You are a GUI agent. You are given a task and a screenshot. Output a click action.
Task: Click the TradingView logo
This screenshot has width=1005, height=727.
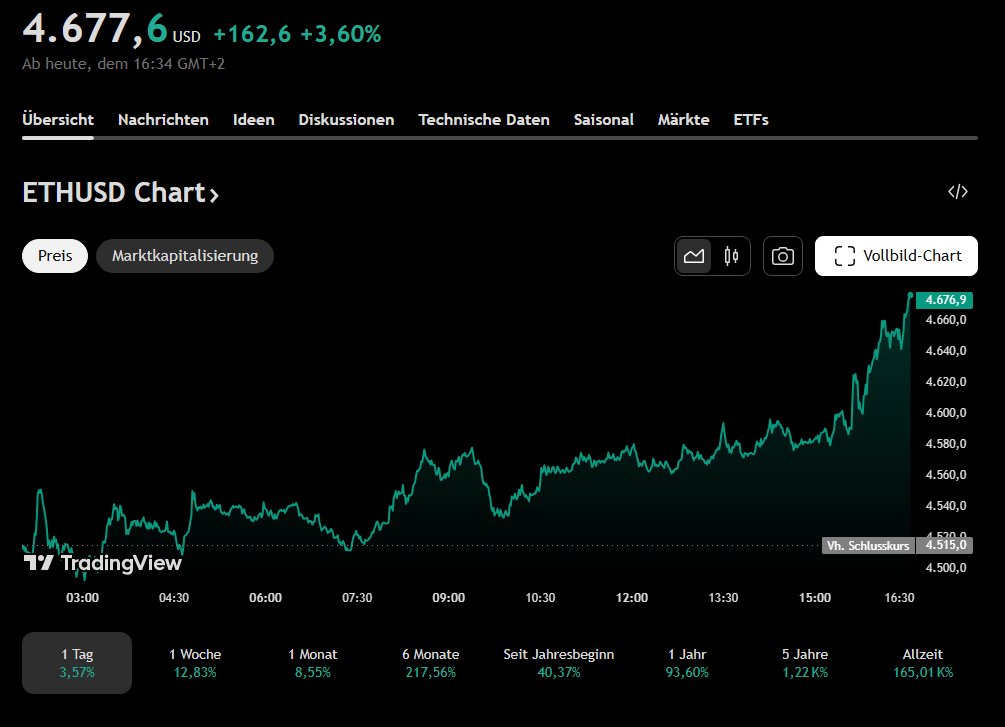pyautogui.click(x=101, y=563)
